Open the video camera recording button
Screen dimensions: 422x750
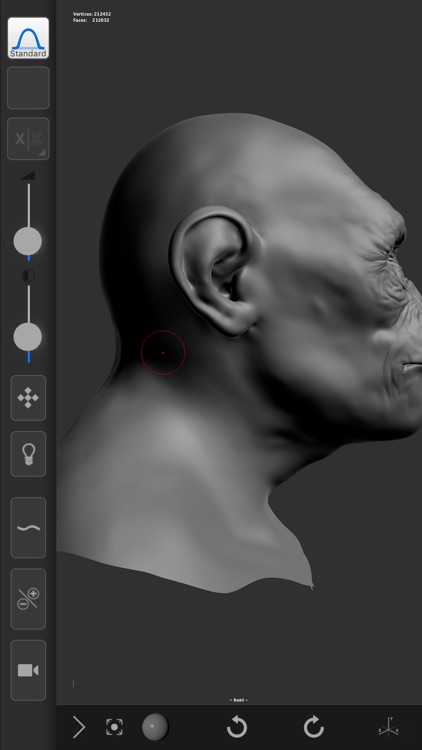pyautogui.click(x=28, y=670)
